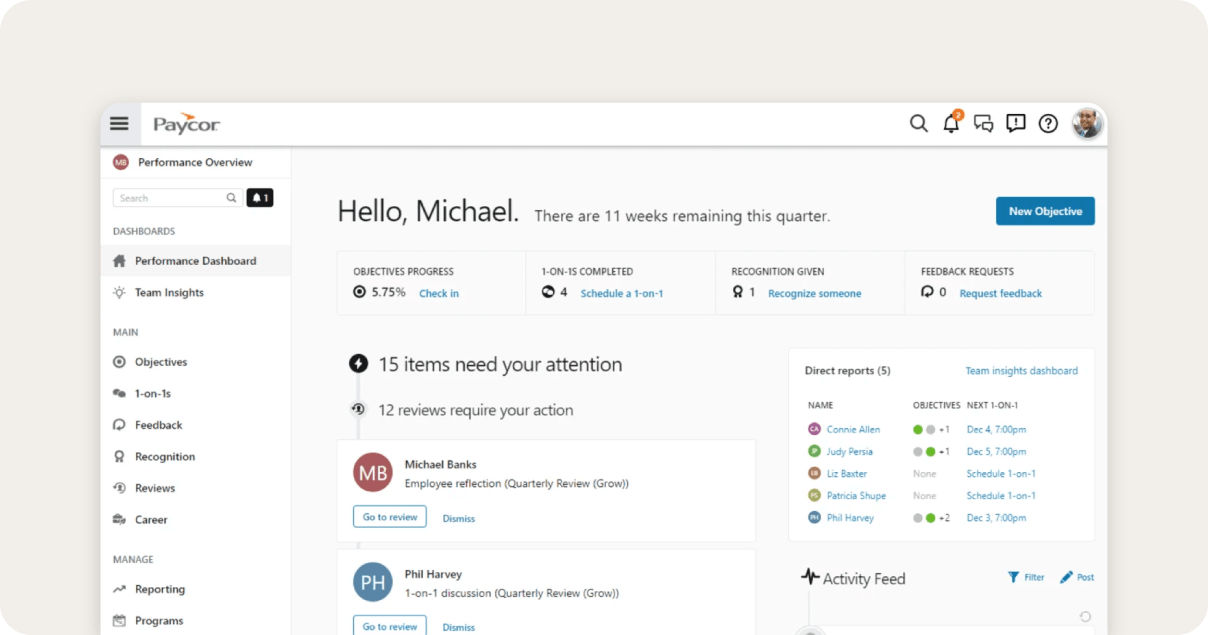Click Connie Allen's objectives status dots
Image resolution: width=1208 pixels, height=635 pixels.
click(931, 430)
